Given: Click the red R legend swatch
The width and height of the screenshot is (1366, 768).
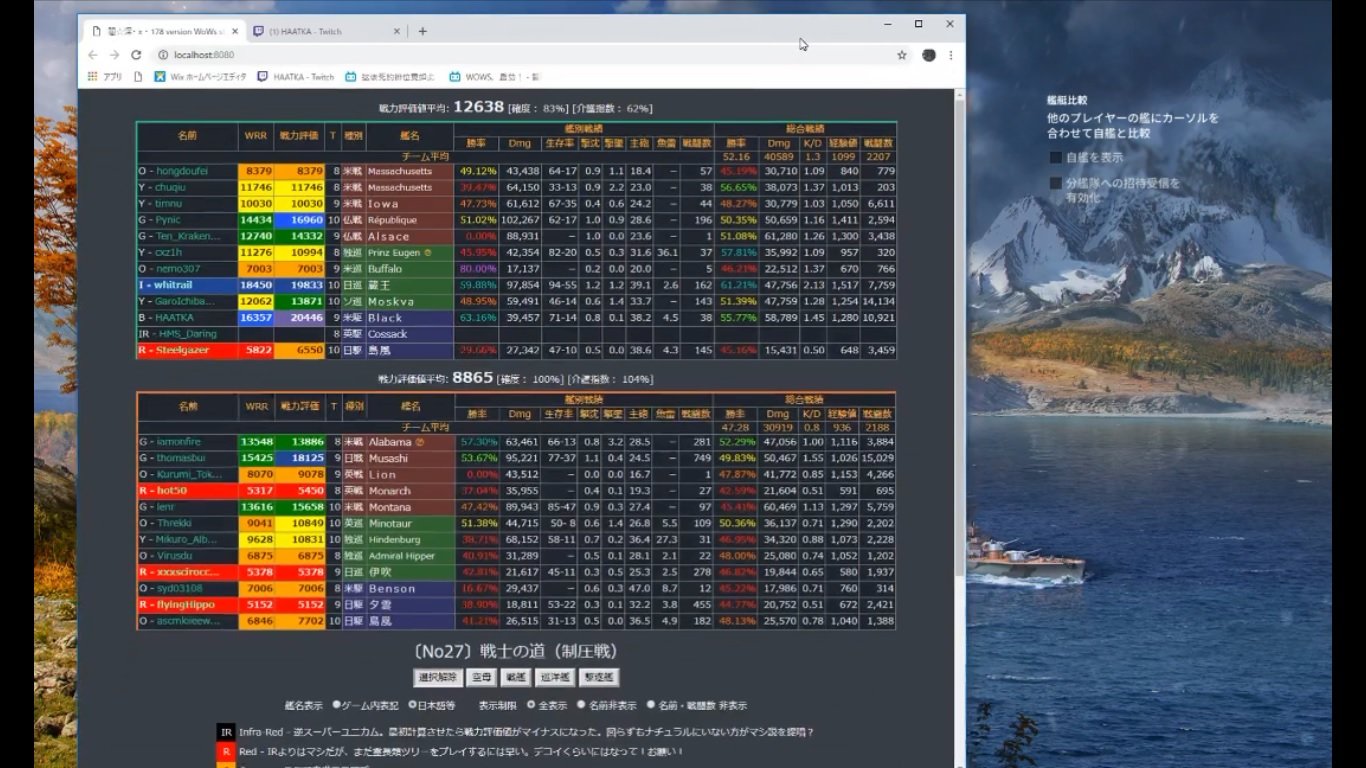Looking at the screenshot, I should pos(226,751).
